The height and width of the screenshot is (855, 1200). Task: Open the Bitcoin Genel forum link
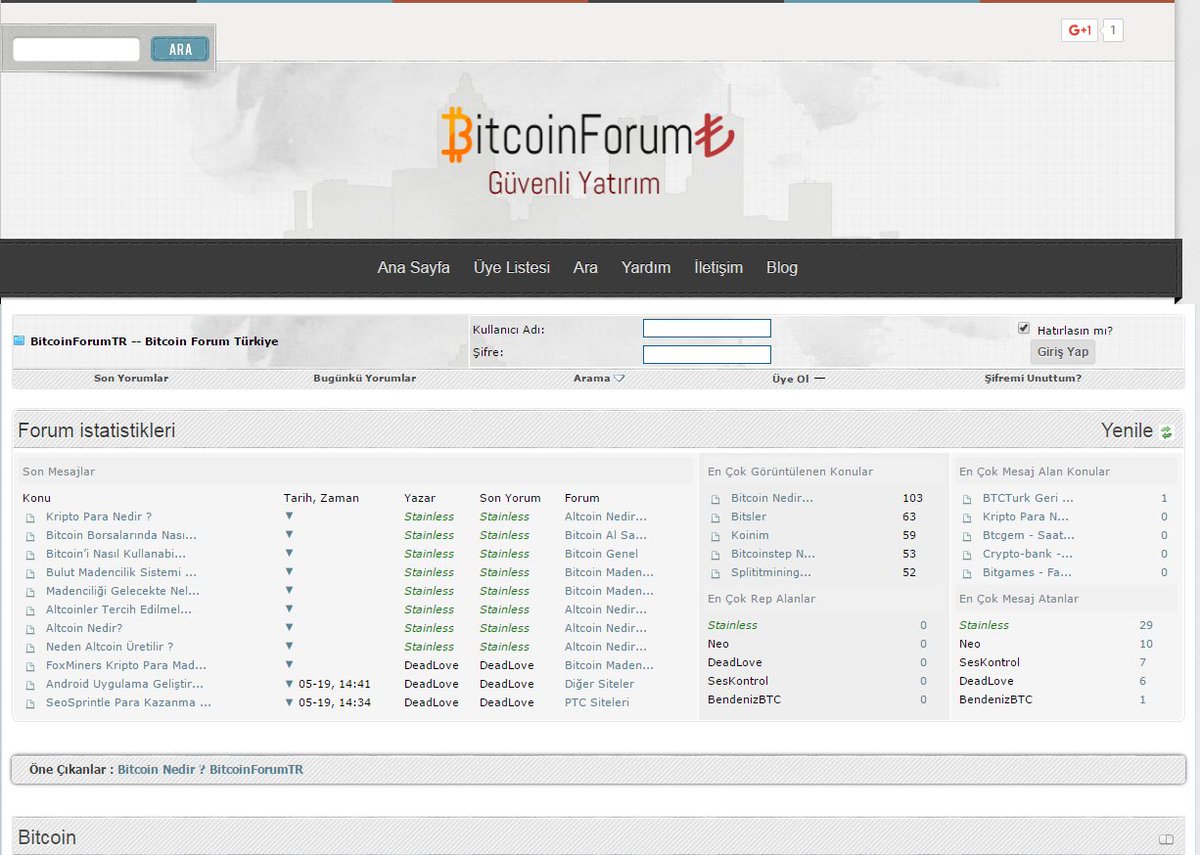(x=601, y=554)
